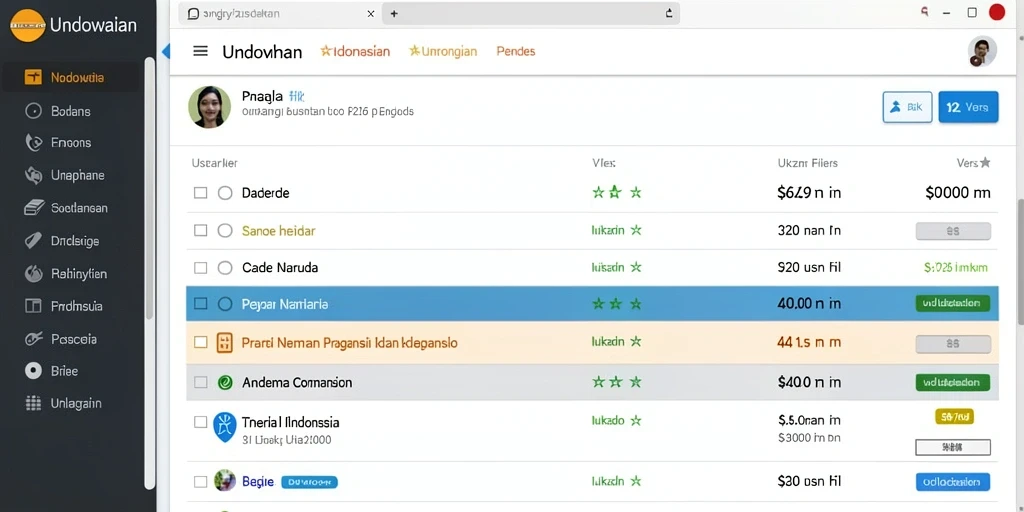1024x512 pixels.
Task: Click the yellow badge in Tnerial Ilndonssia row
Action: (x=955, y=416)
